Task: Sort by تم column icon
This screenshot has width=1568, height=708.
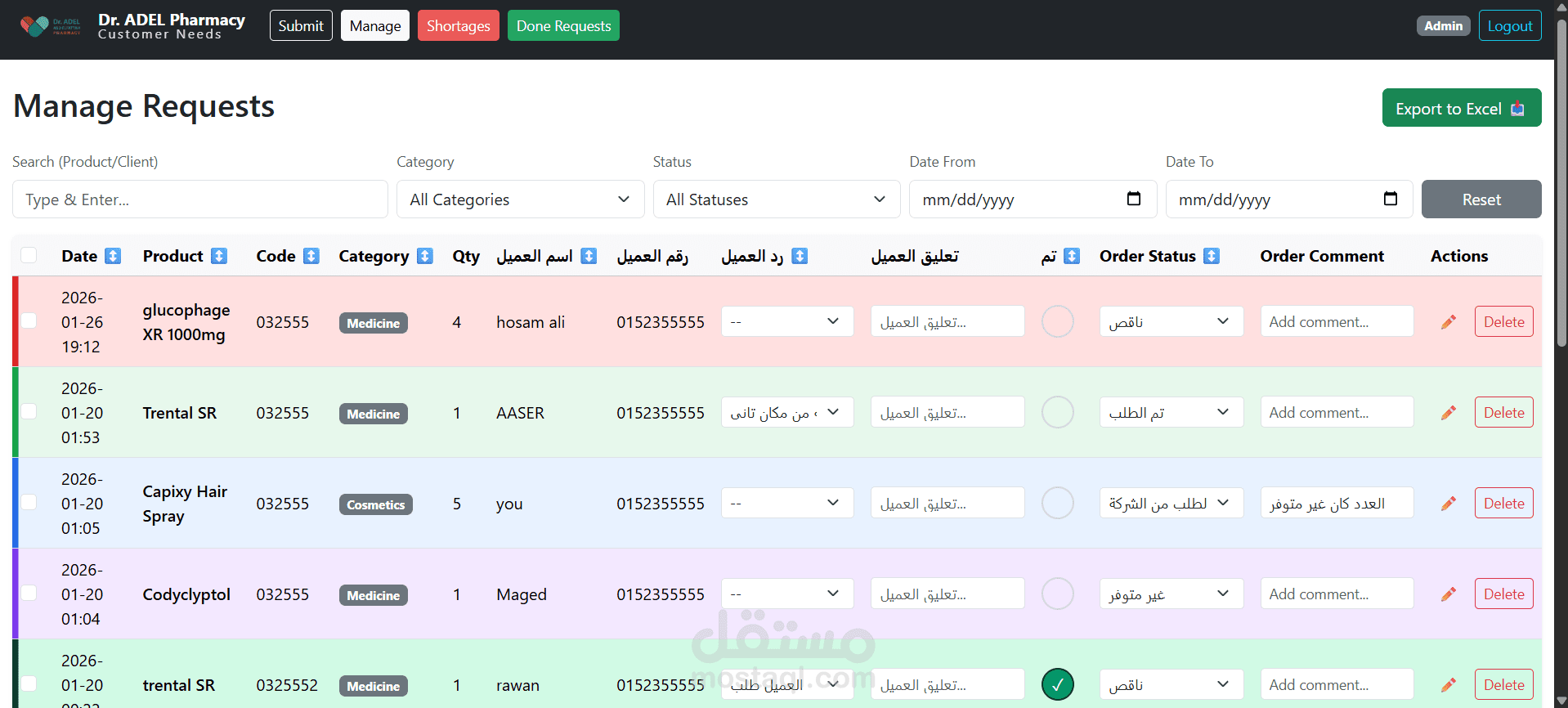Action: click(x=1072, y=256)
